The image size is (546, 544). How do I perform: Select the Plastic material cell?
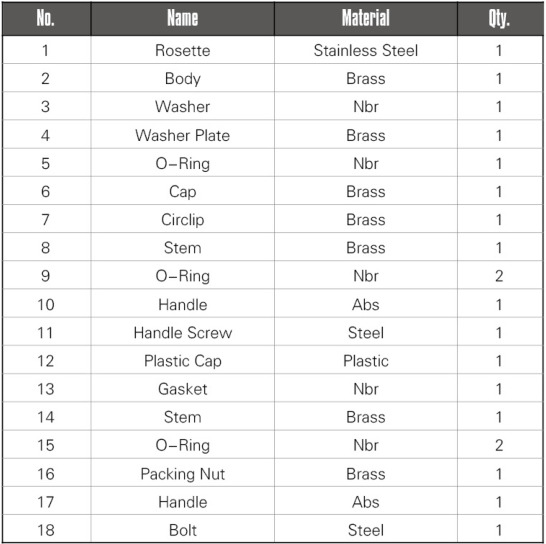point(366,360)
